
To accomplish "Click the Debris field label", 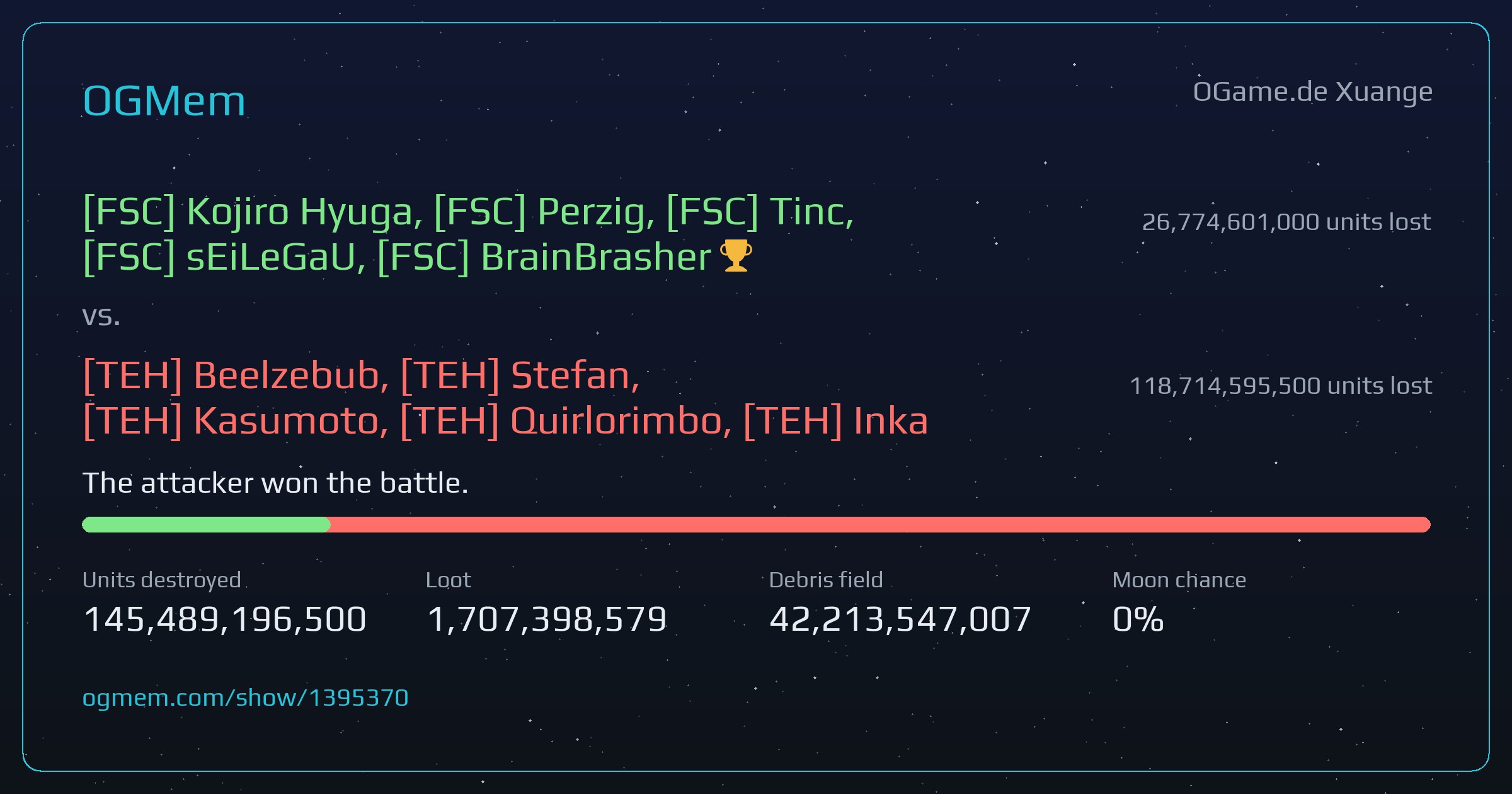I will (x=826, y=580).
